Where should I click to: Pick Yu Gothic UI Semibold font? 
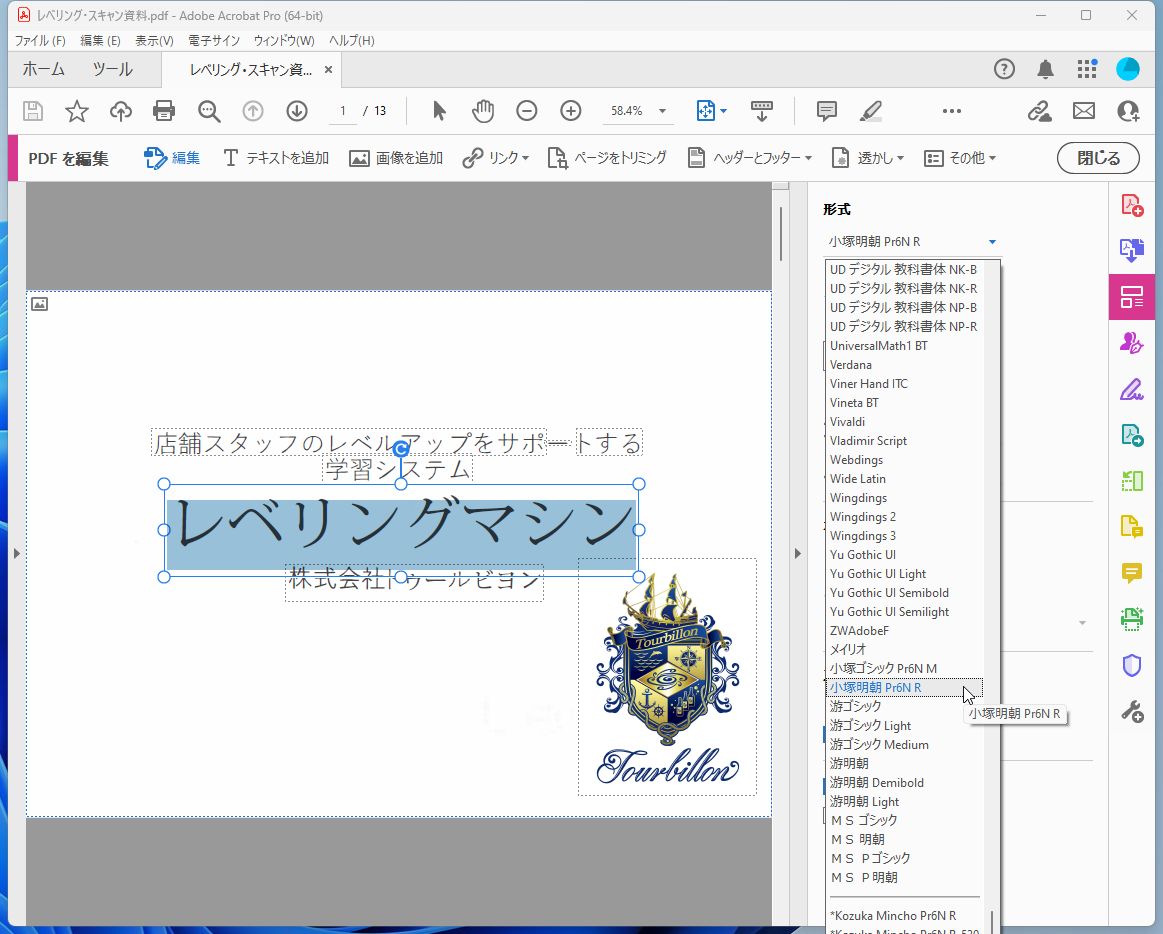905,593
